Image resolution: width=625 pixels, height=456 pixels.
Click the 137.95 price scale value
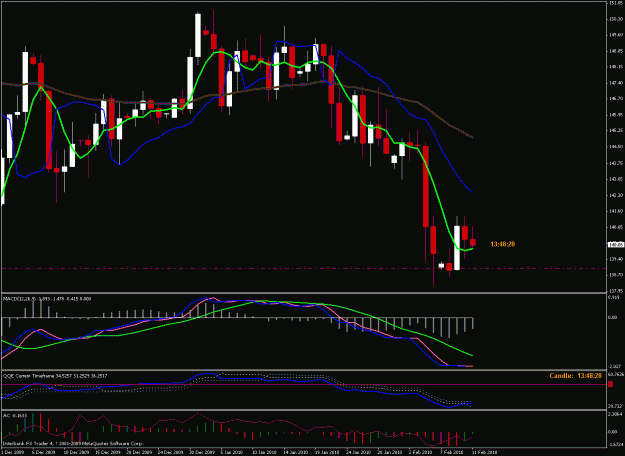pyautogui.click(x=615, y=291)
